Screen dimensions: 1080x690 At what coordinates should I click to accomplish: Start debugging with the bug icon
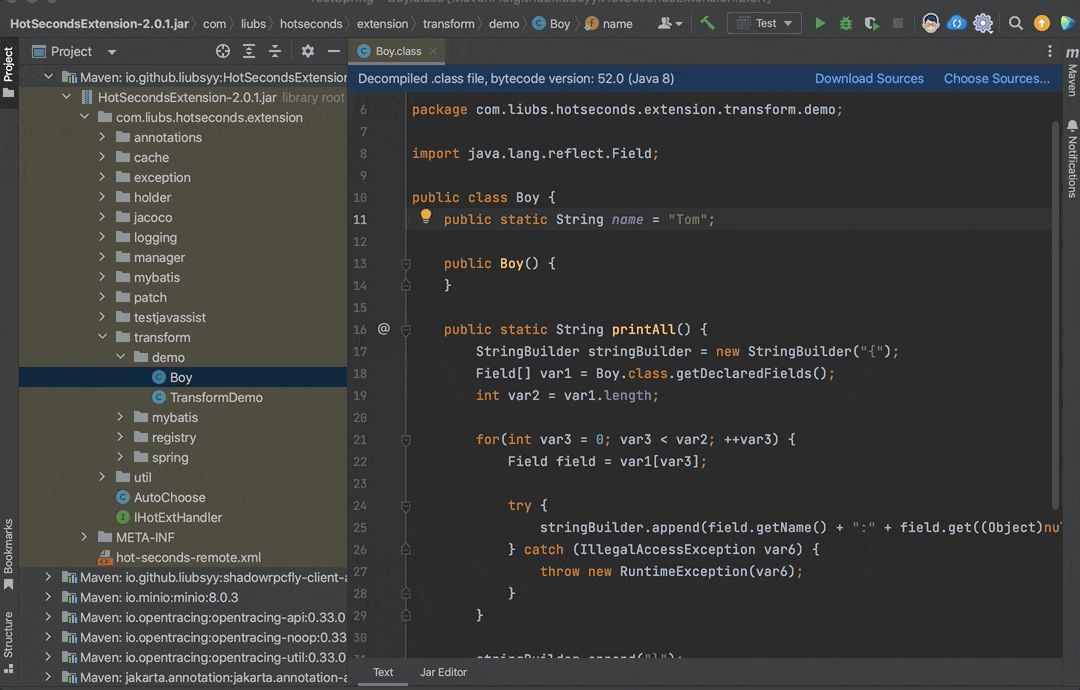[846, 22]
